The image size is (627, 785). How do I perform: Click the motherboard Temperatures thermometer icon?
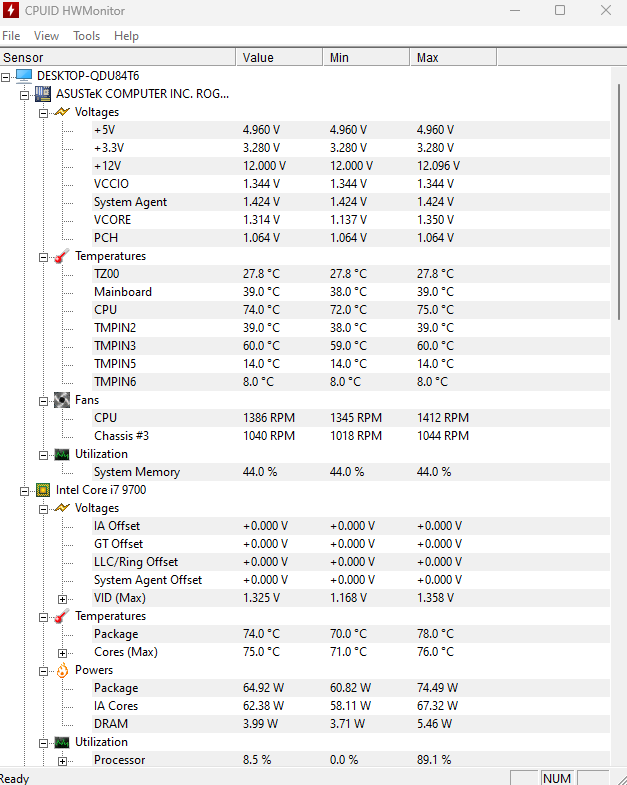tap(62, 256)
